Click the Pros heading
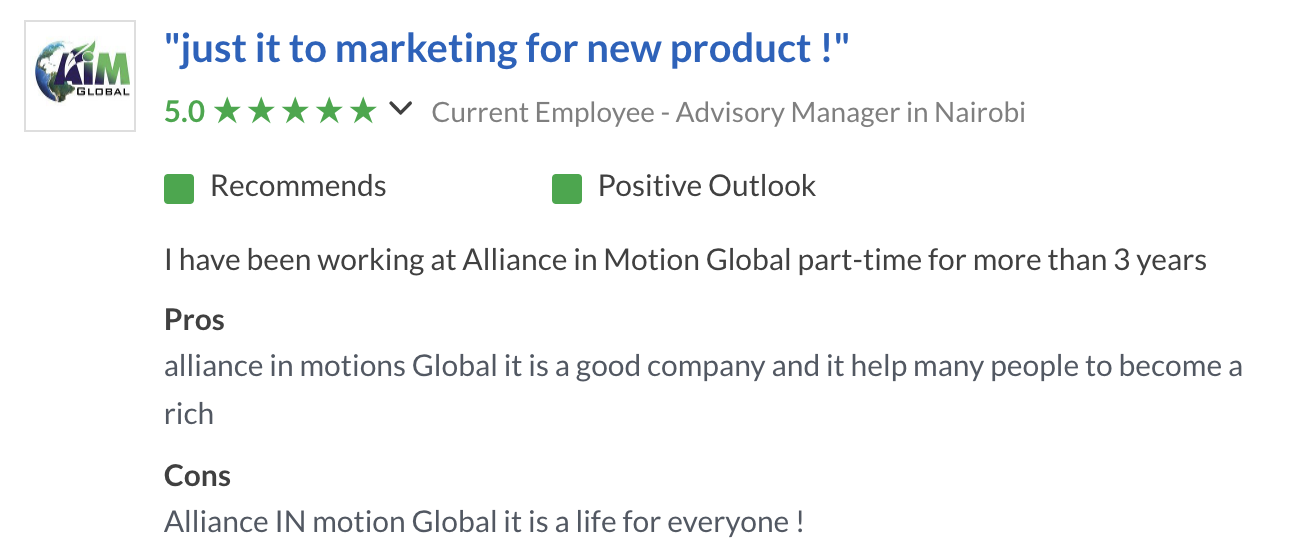The image size is (1316, 556). pyautogui.click(x=194, y=321)
